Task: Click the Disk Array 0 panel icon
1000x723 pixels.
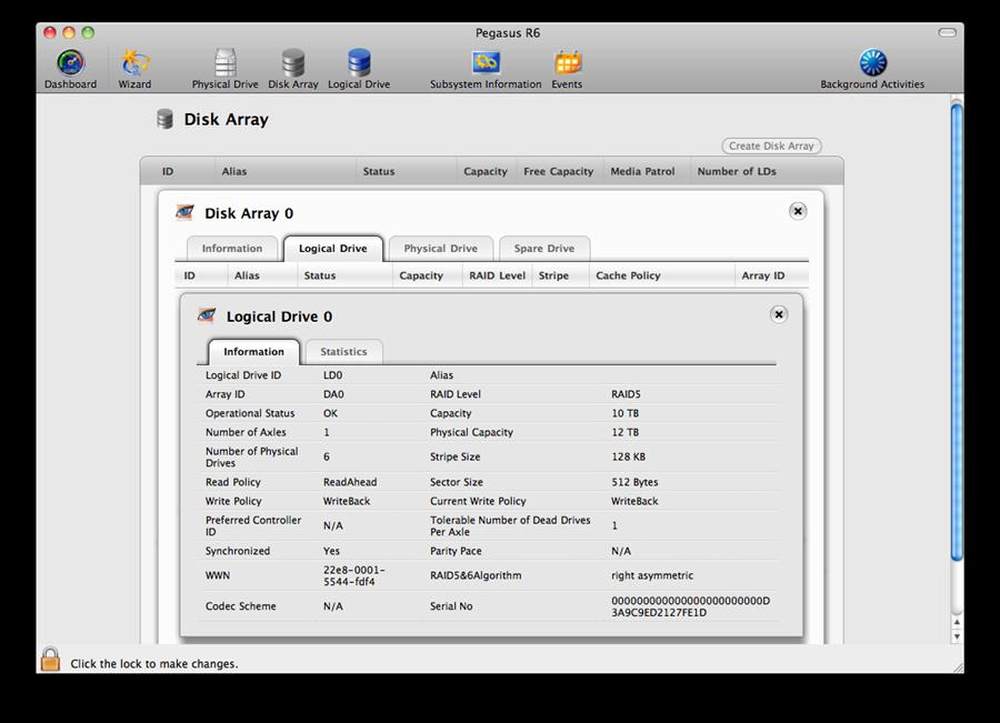Action: click(x=185, y=212)
